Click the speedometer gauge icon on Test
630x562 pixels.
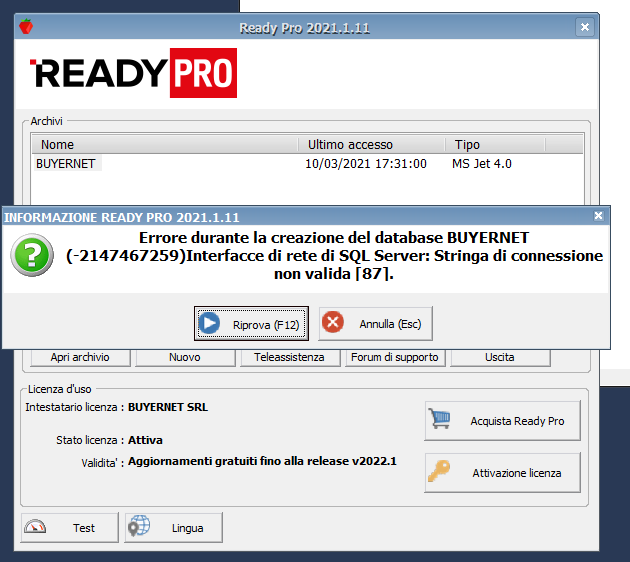pos(35,526)
